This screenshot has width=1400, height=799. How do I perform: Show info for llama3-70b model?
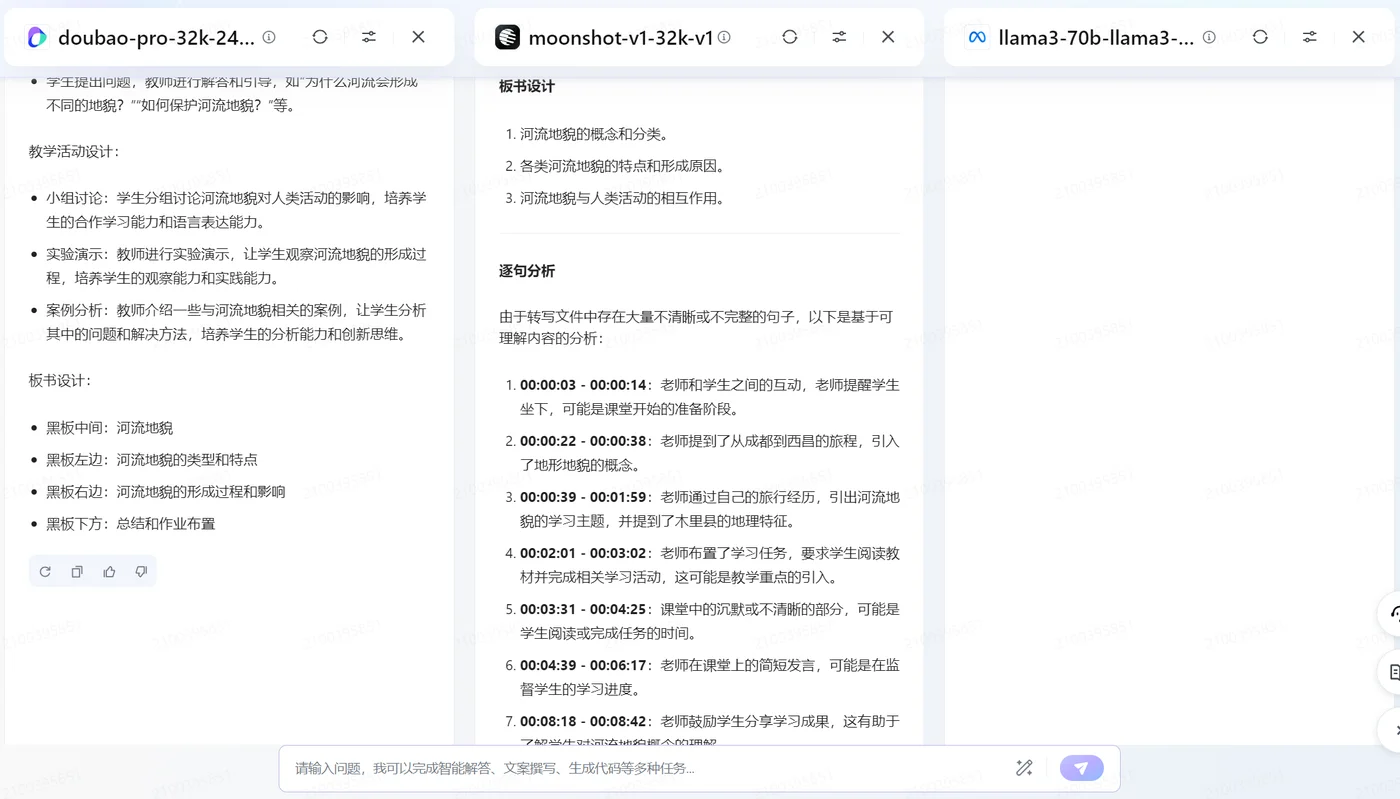[x=1209, y=37]
